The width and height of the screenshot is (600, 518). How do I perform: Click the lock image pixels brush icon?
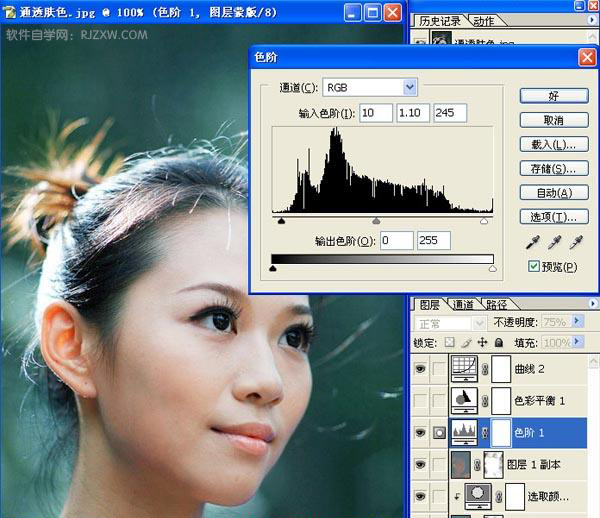[x=466, y=342]
